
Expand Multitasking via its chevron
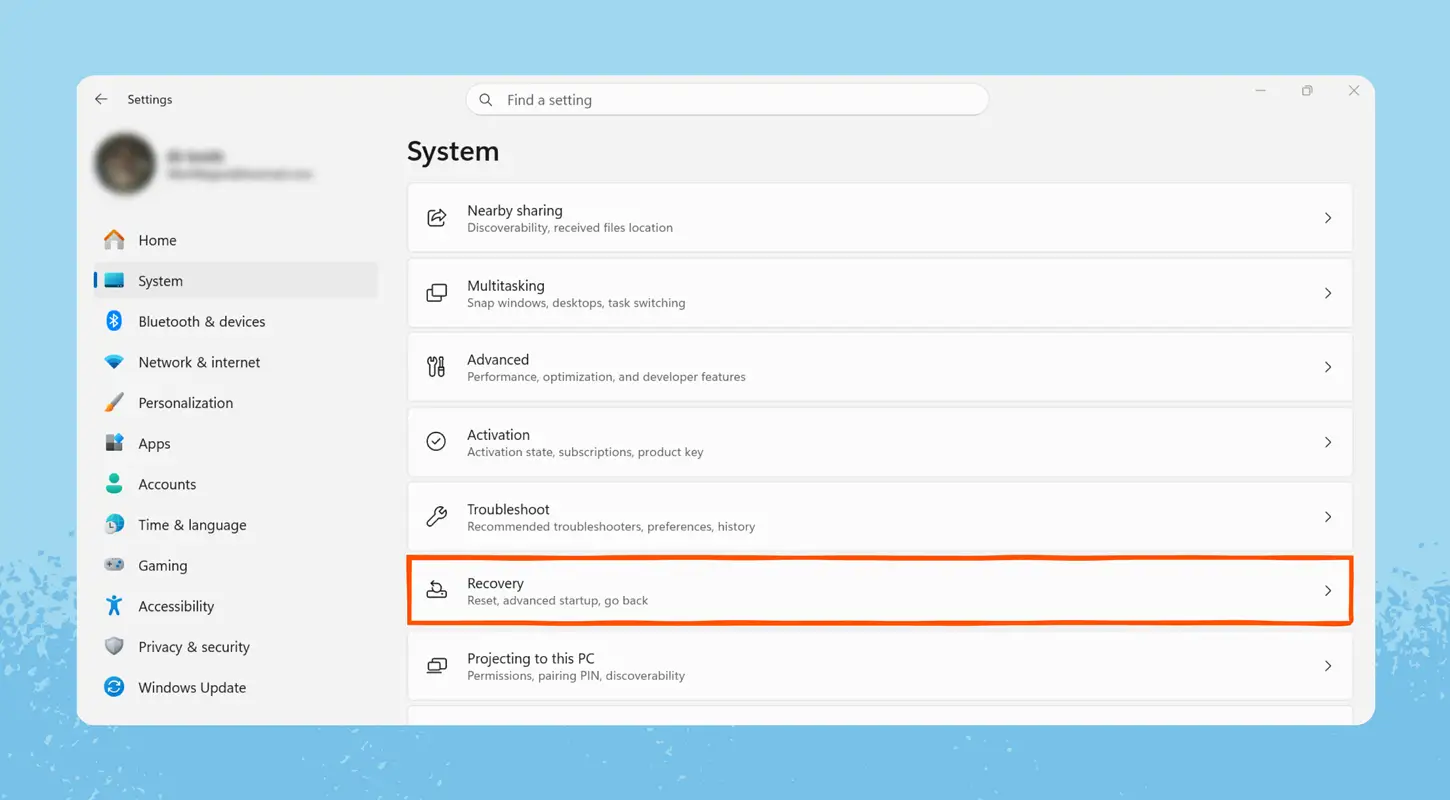tap(1328, 293)
